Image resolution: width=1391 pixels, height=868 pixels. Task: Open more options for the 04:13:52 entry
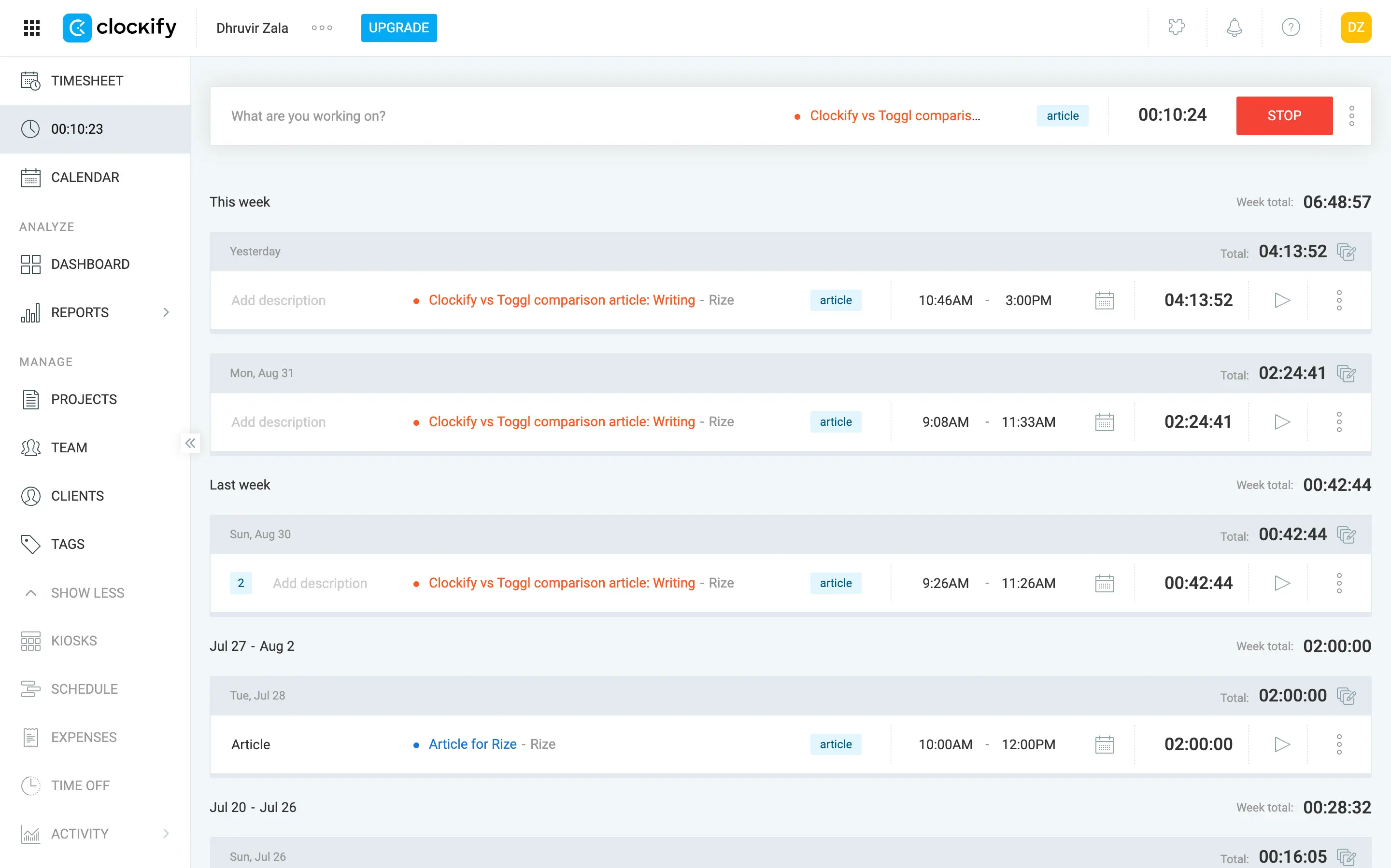point(1339,300)
